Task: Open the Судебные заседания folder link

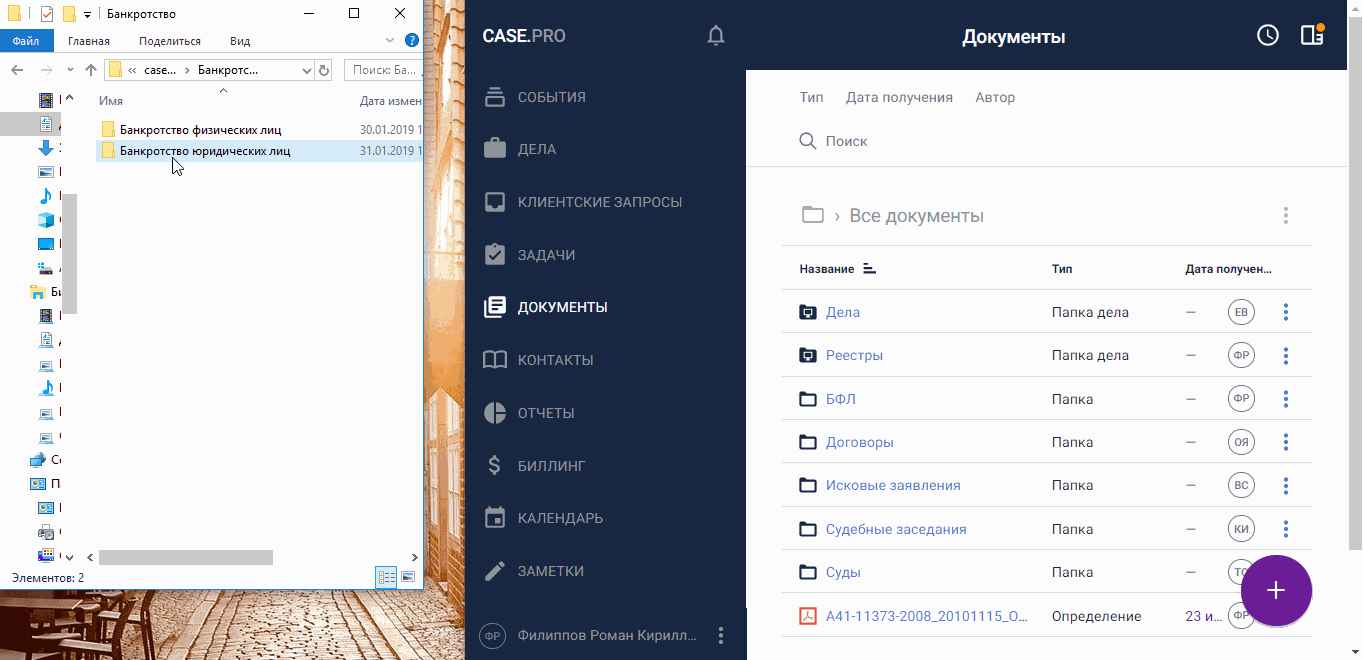Action: pyautogui.click(x=896, y=529)
